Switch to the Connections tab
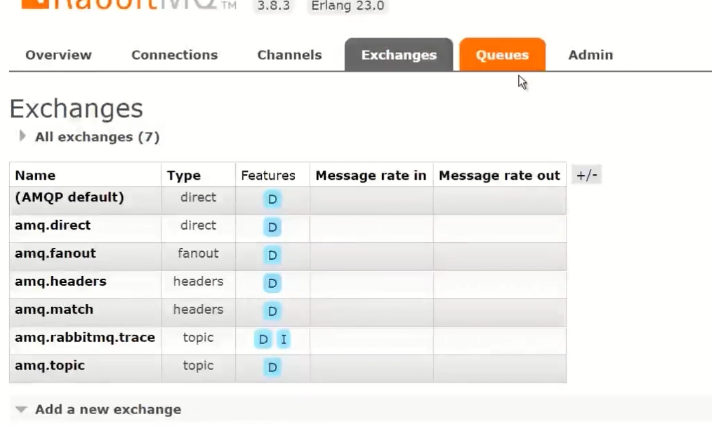Screen dimensions: 712x426 [x=174, y=55]
